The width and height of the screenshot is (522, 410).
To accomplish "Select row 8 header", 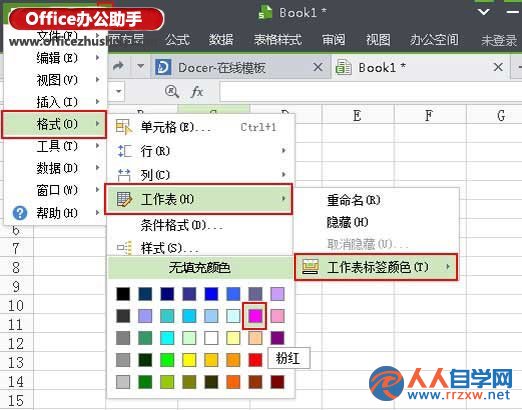I will (16, 267).
